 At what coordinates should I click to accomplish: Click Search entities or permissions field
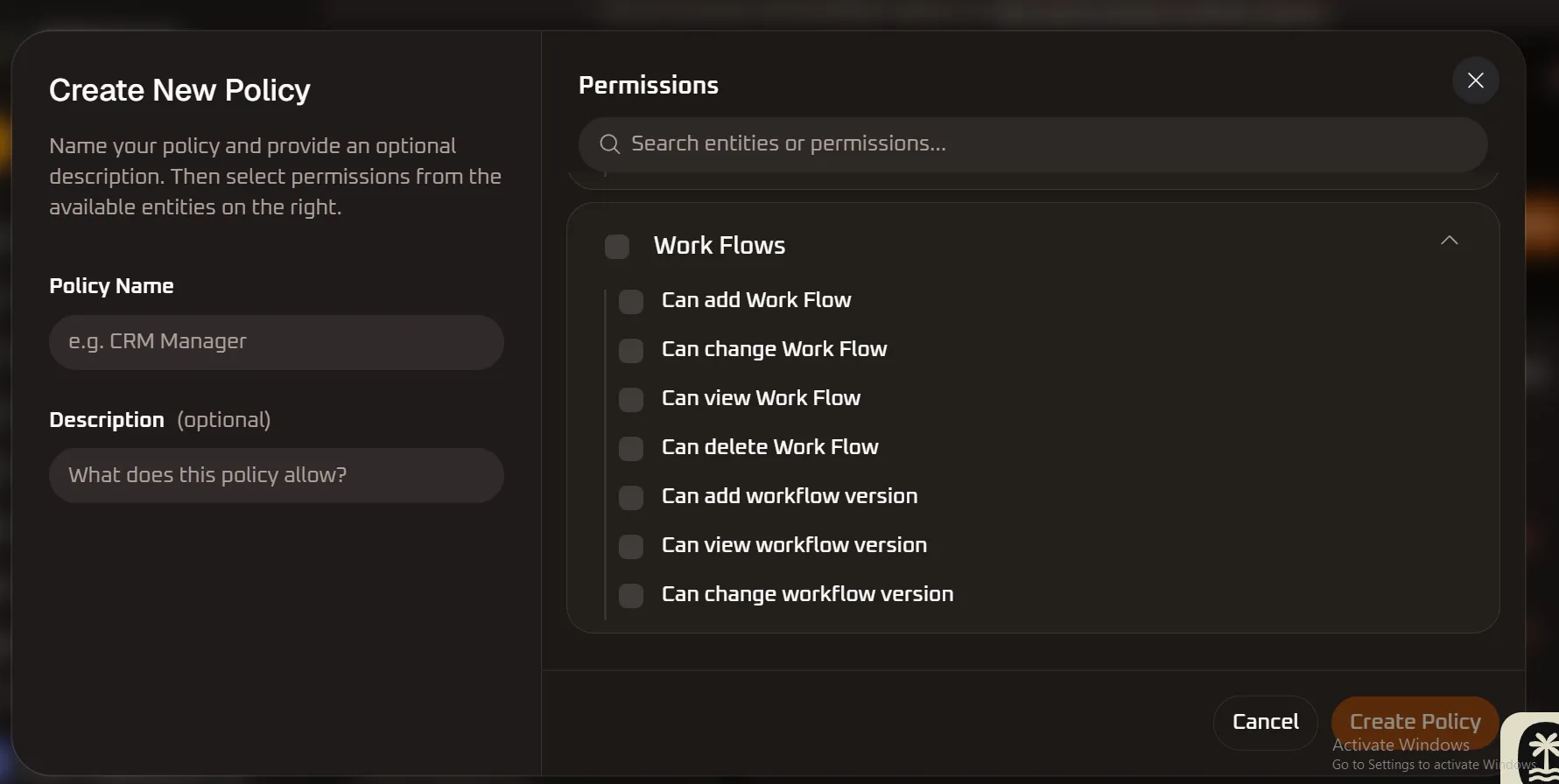click(x=1033, y=144)
